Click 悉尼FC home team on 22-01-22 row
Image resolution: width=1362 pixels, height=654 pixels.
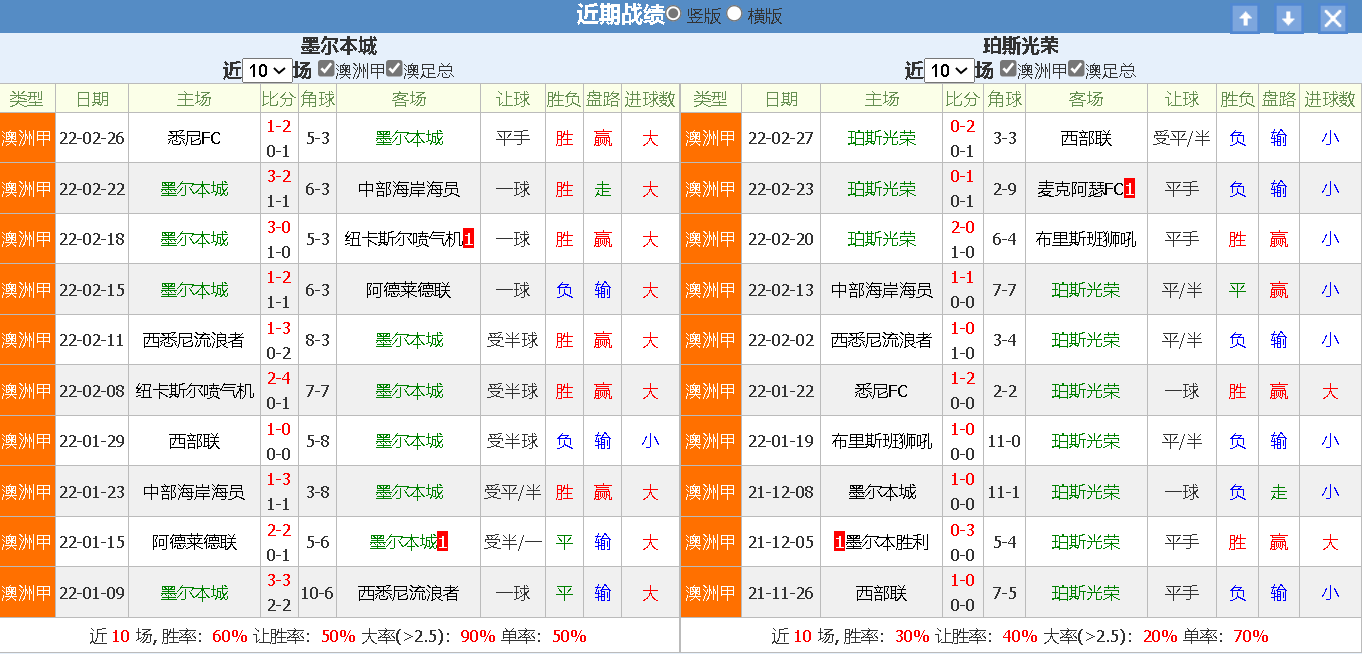click(x=882, y=391)
